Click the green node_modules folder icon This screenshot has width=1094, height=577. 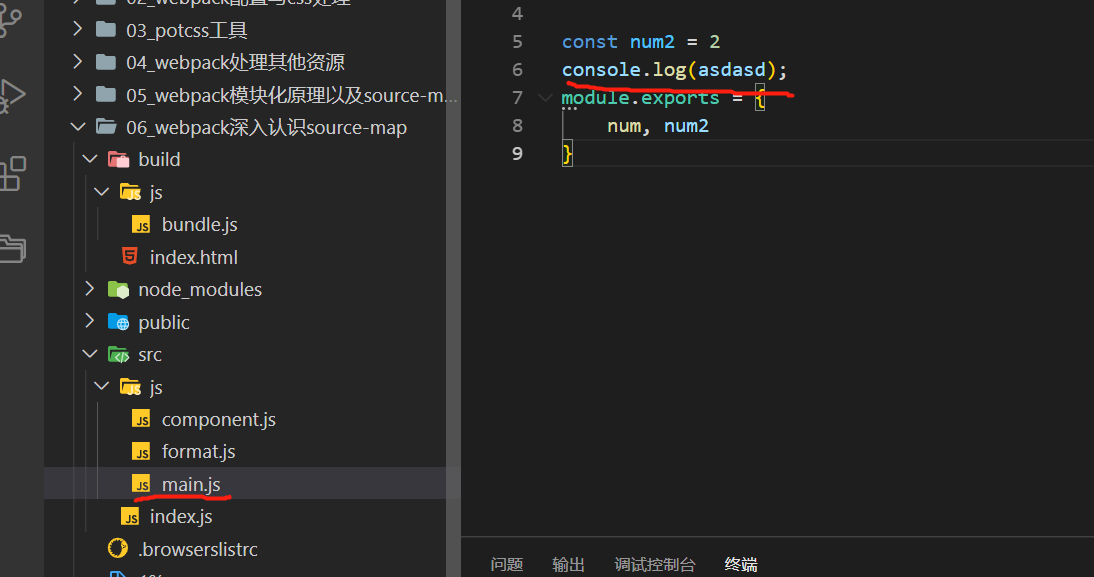pos(118,289)
